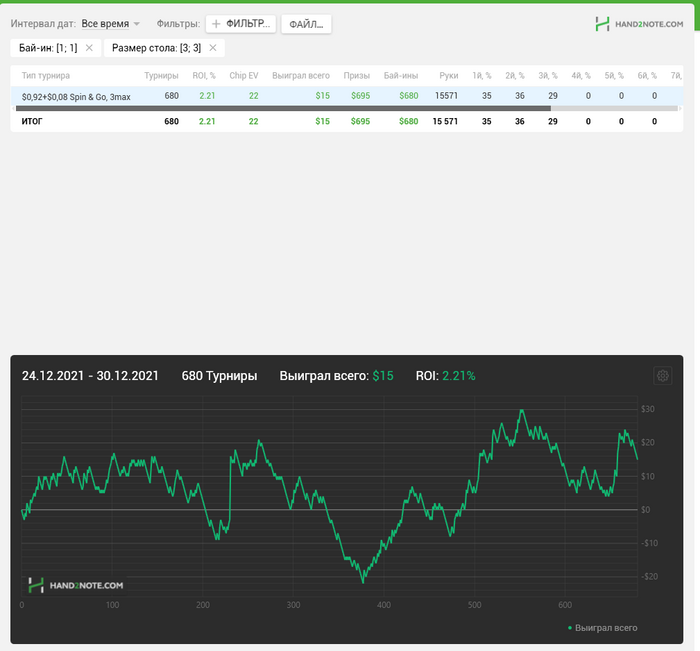Click the 680 Турниры chart label
The height and width of the screenshot is (651, 700).
click(x=219, y=376)
